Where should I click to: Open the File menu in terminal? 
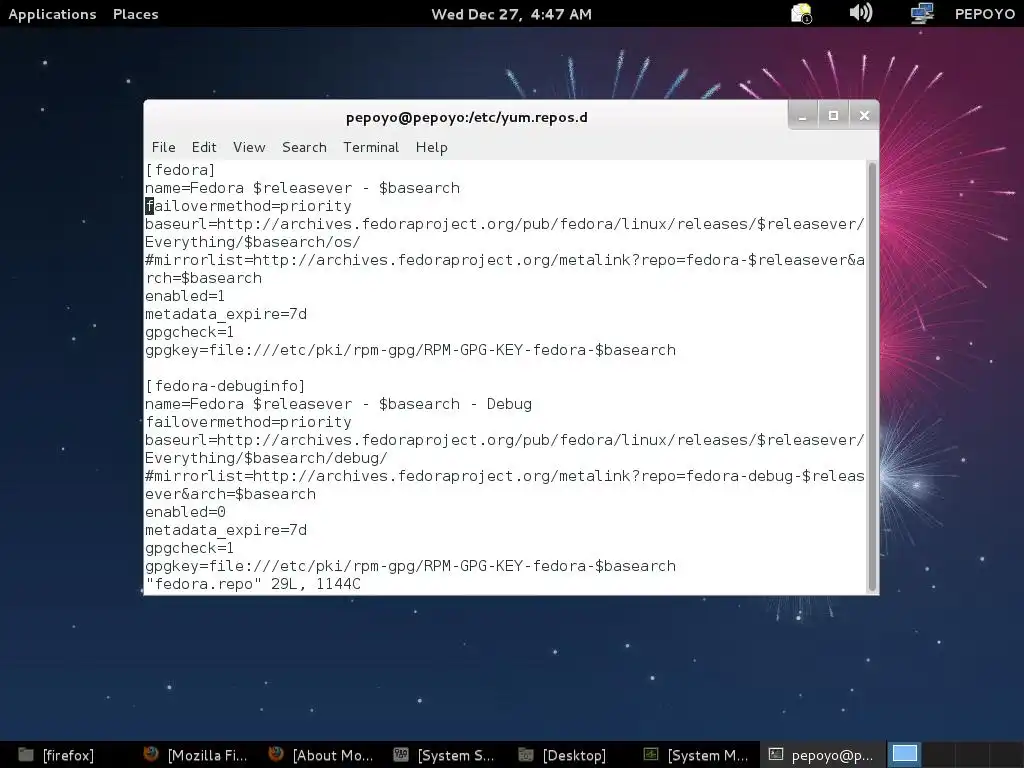163,148
